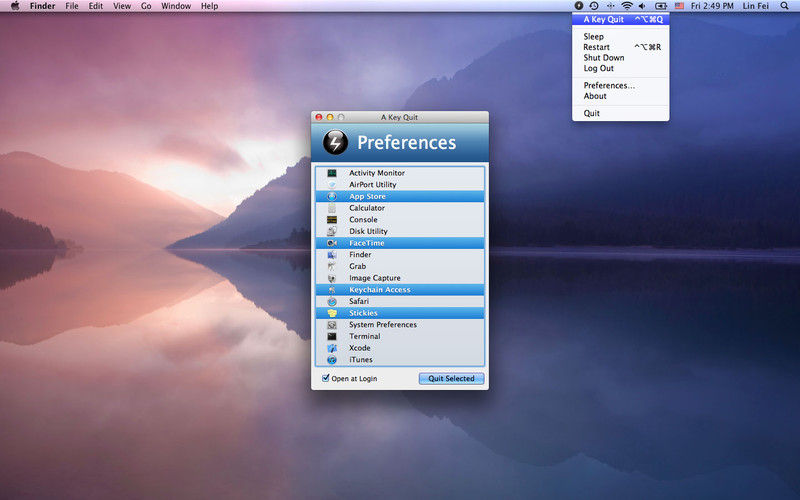Deselect the highlighted Stickies row
800x500 pixels.
tap(399, 313)
